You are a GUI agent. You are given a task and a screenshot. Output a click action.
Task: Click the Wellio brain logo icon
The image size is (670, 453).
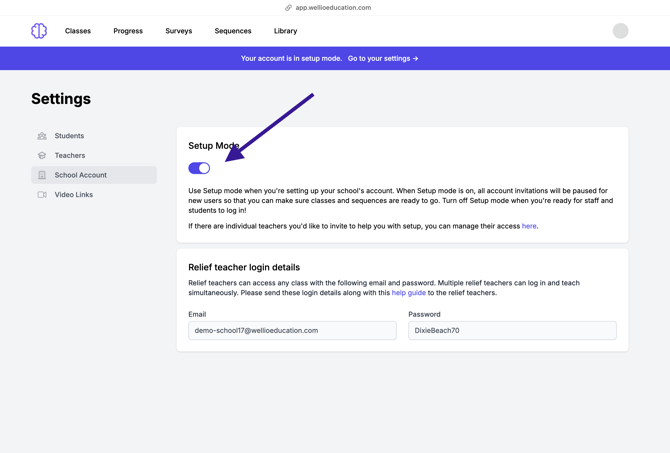[39, 31]
